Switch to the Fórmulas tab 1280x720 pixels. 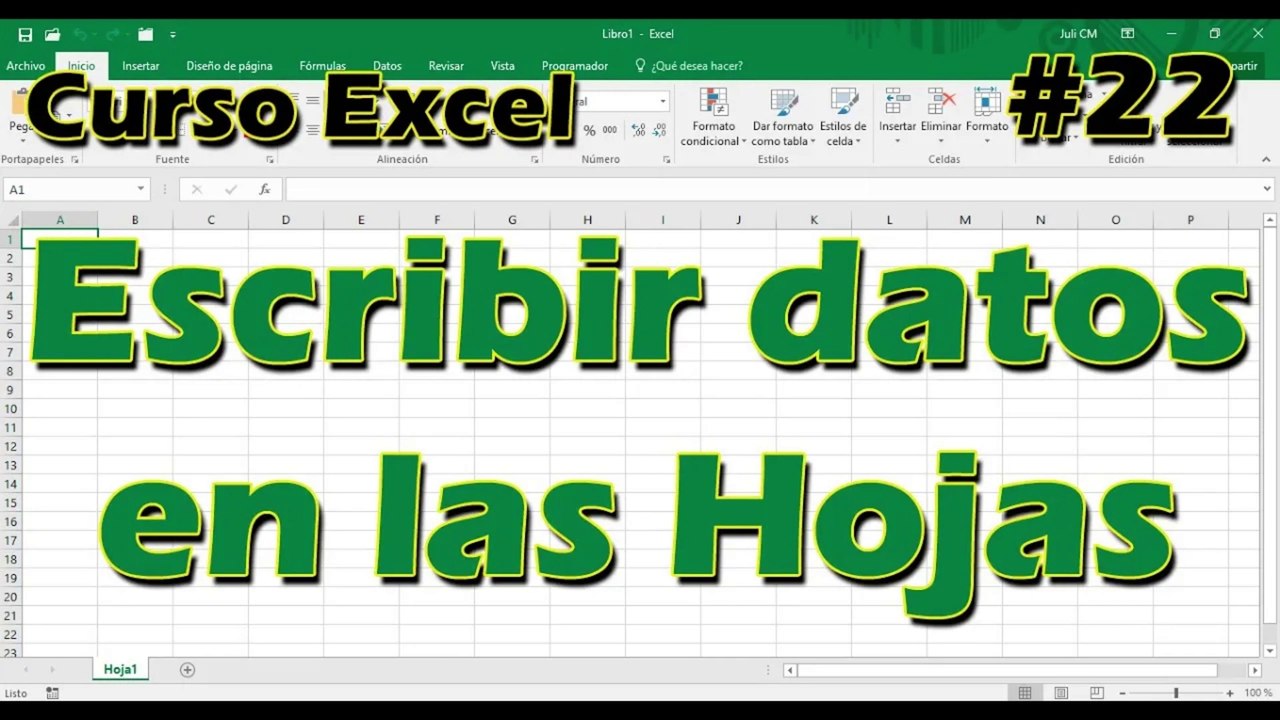(x=322, y=66)
